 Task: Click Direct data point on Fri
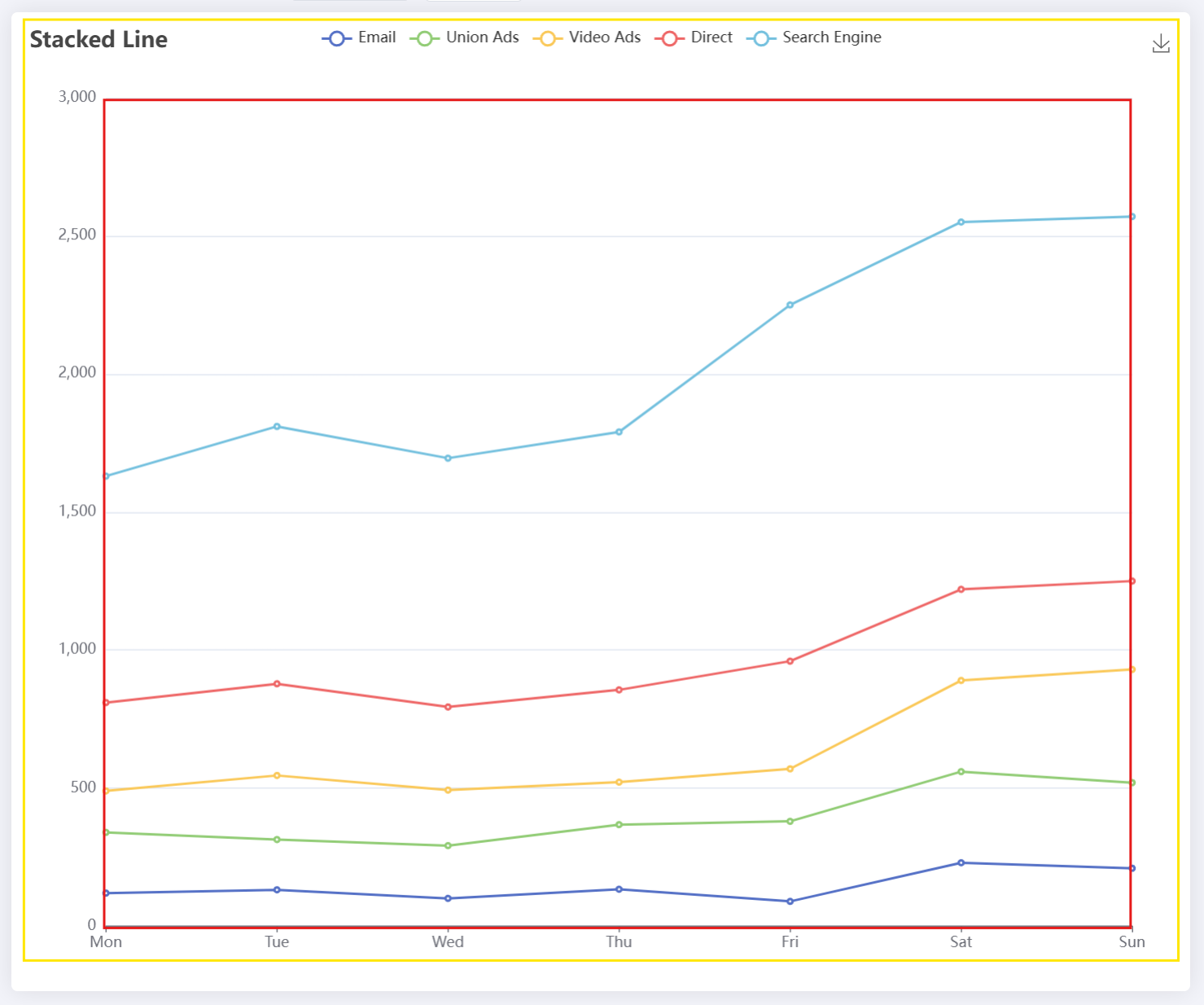(790, 661)
